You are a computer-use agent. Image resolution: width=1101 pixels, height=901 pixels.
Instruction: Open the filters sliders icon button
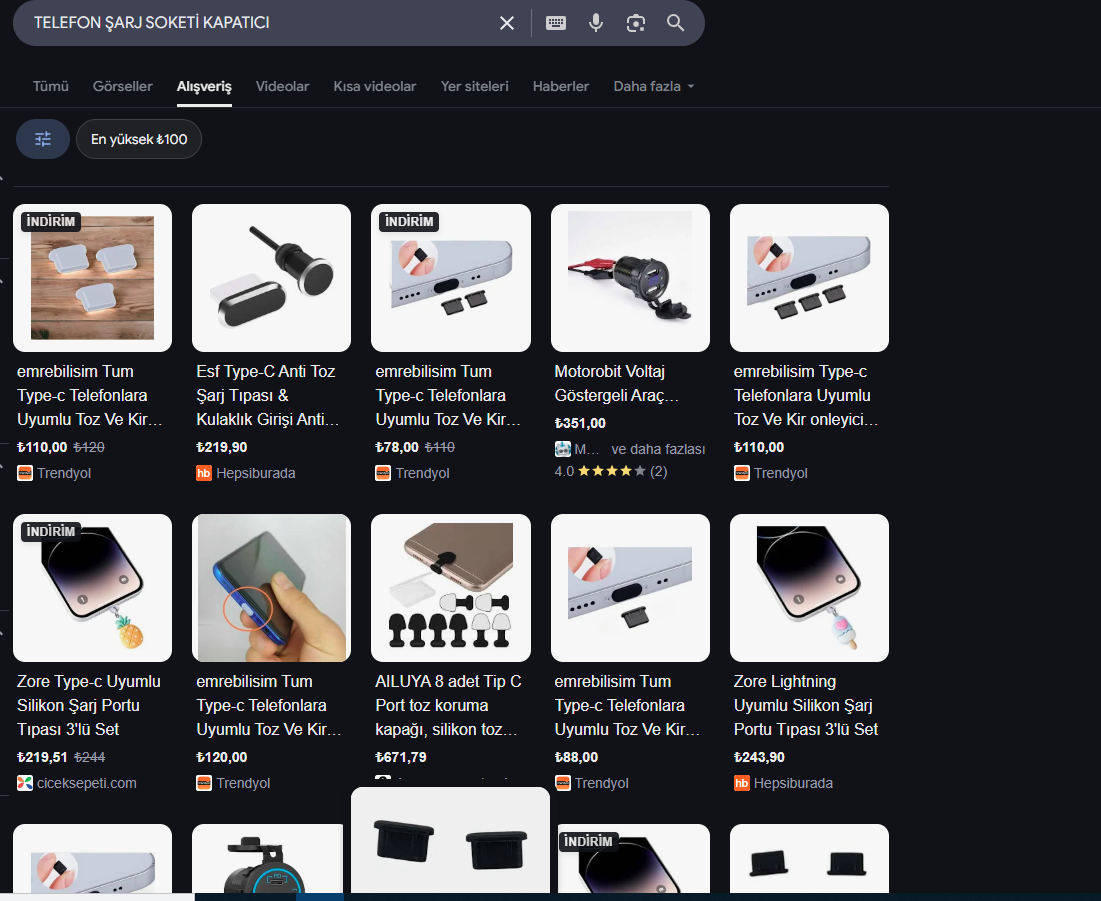coord(43,139)
